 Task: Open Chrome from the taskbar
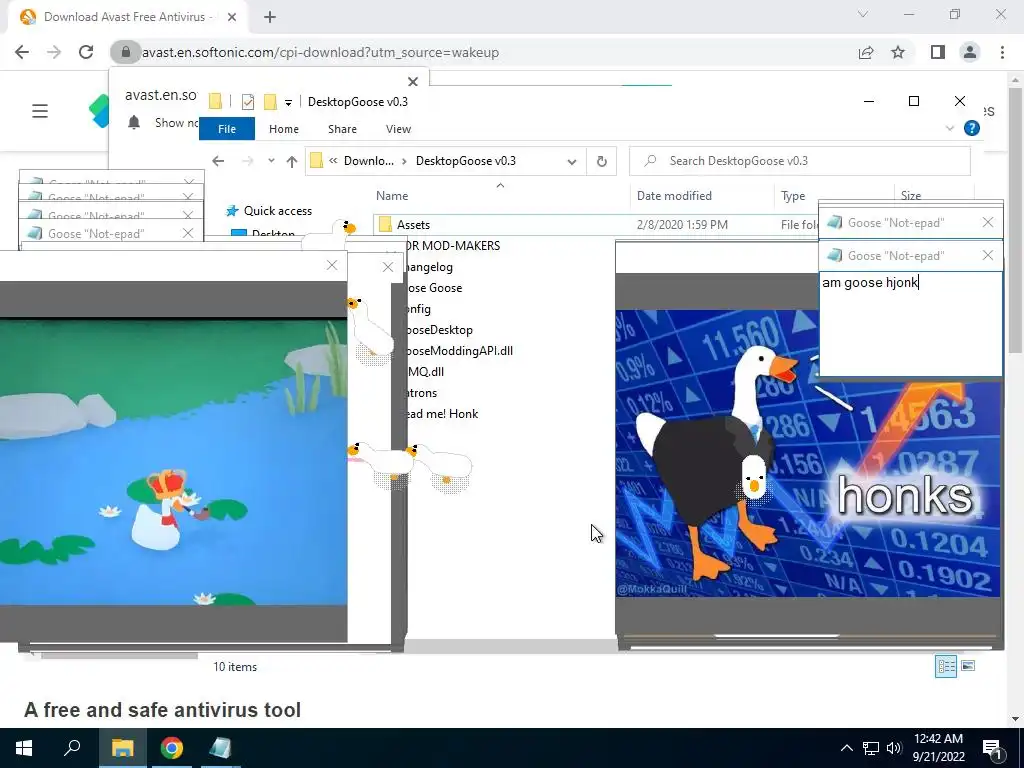[x=172, y=748]
